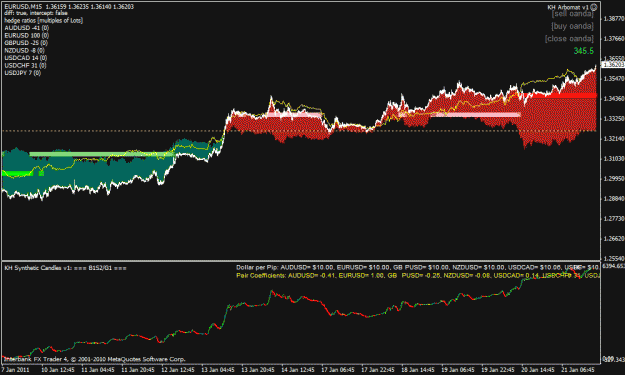Click the KH Synthetic Candles v1 indicator label
This screenshot has height=375, width=625.
[66, 268]
